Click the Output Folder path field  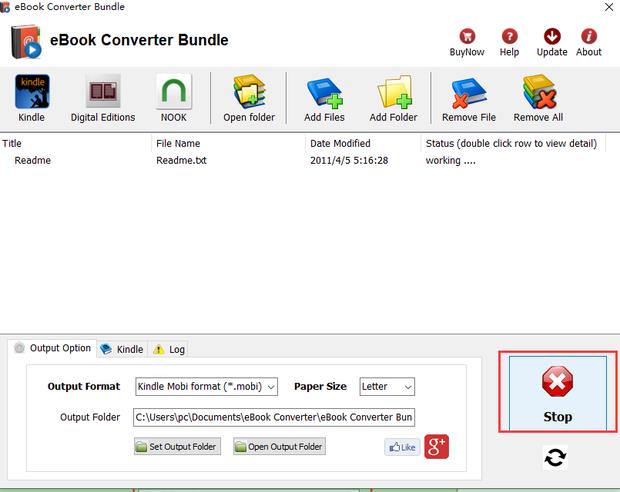pyautogui.click(x=274, y=417)
